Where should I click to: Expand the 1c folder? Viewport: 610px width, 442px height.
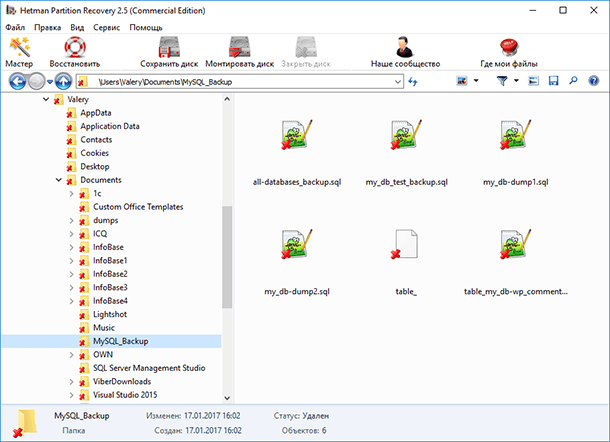[x=72, y=193]
